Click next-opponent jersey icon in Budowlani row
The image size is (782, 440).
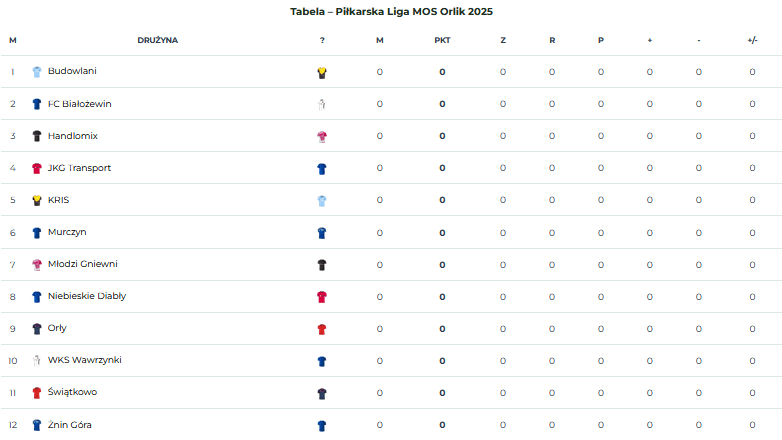tap(322, 72)
